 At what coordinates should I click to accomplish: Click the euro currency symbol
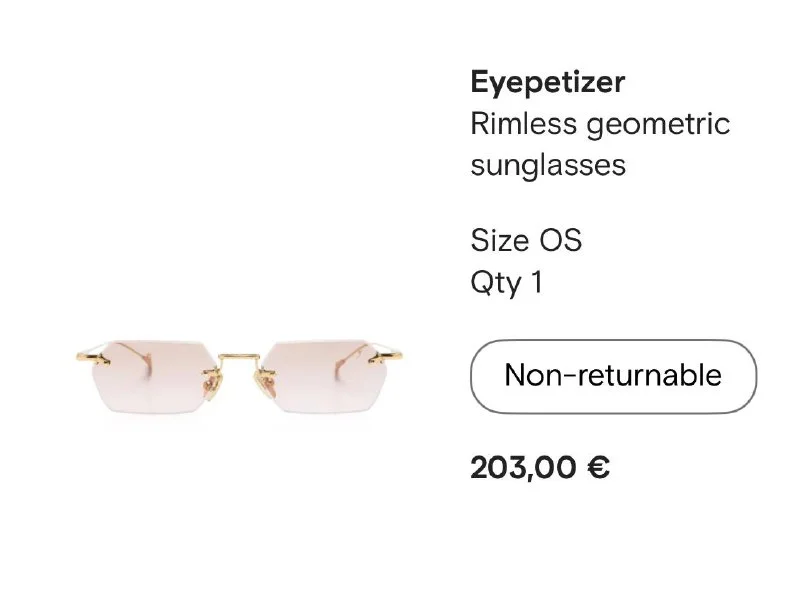599,467
